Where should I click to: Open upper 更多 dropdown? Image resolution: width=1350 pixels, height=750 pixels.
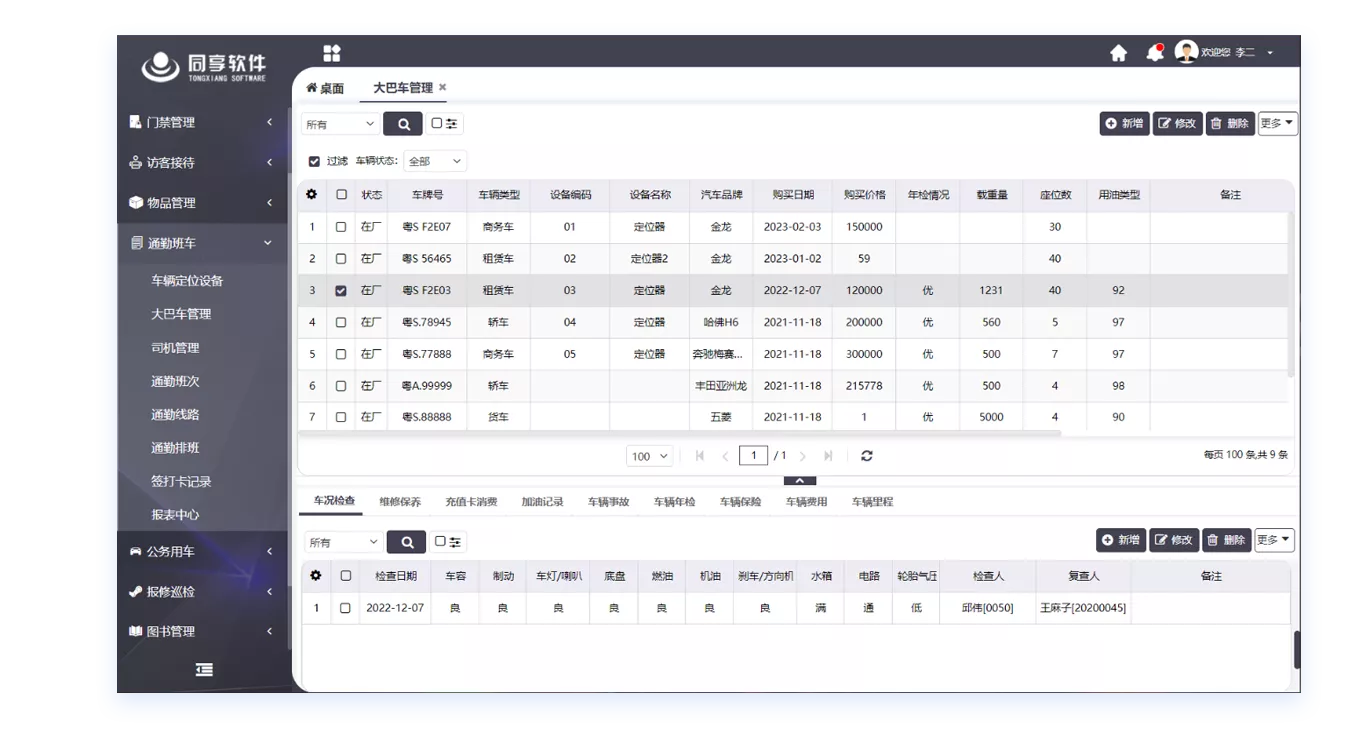pyautogui.click(x=1277, y=123)
